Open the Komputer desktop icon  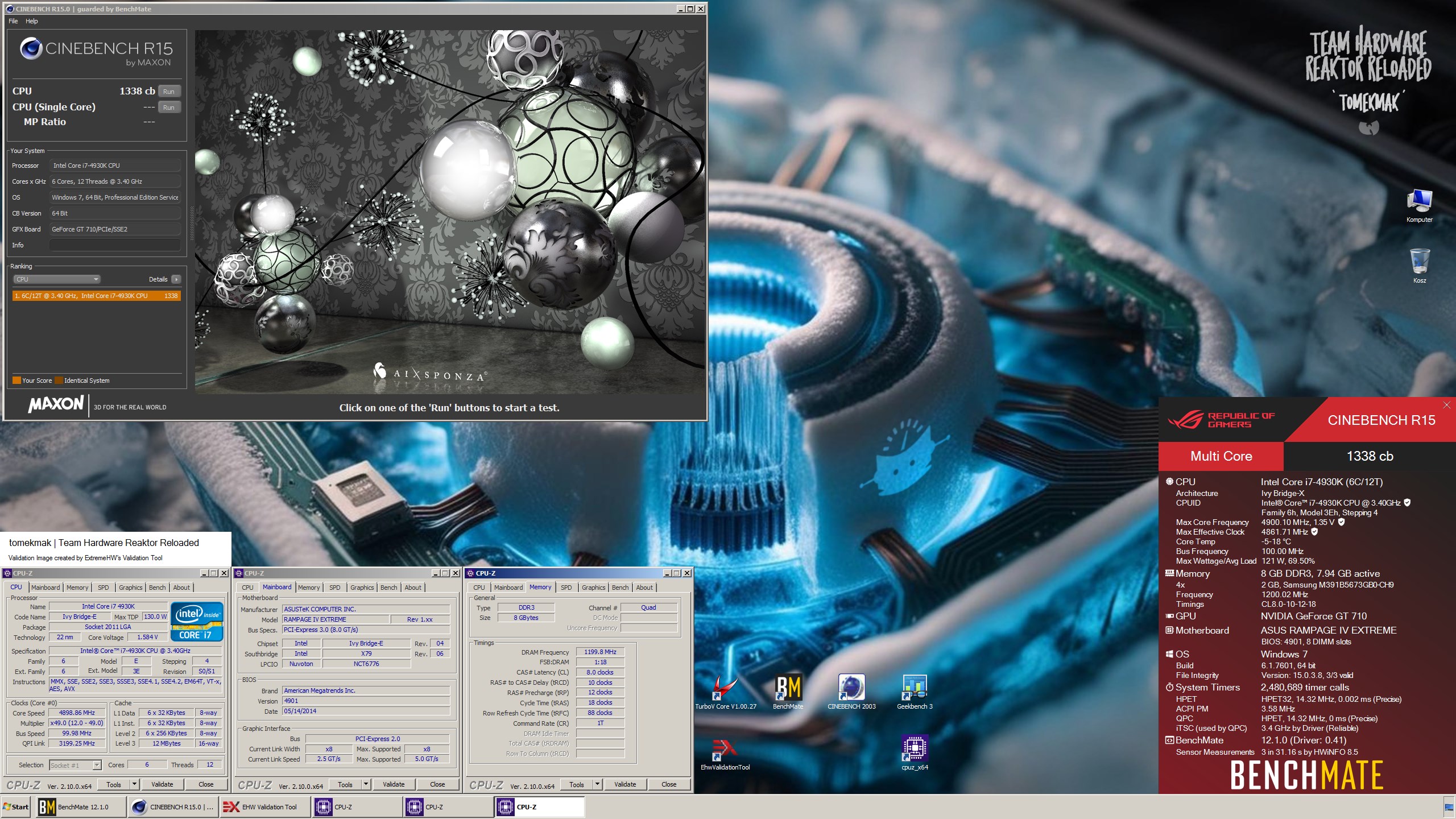tap(1420, 206)
